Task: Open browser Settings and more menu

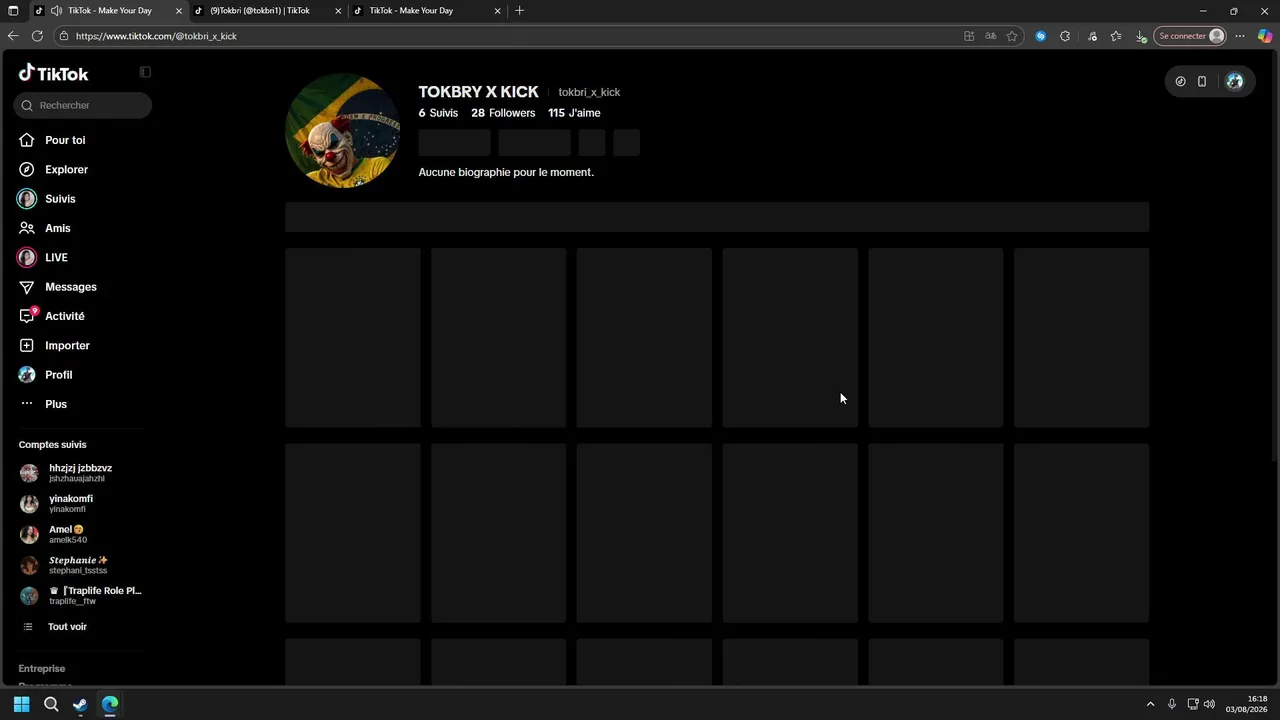Action: (x=1240, y=36)
